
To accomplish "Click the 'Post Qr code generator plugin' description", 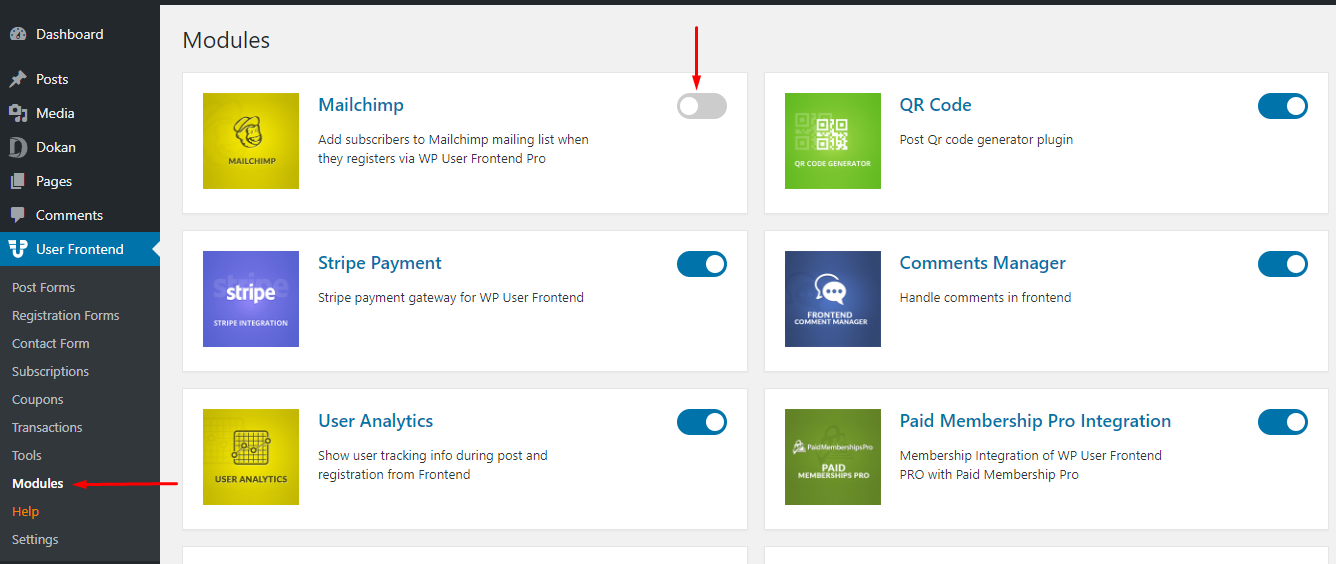I will 986,139.
